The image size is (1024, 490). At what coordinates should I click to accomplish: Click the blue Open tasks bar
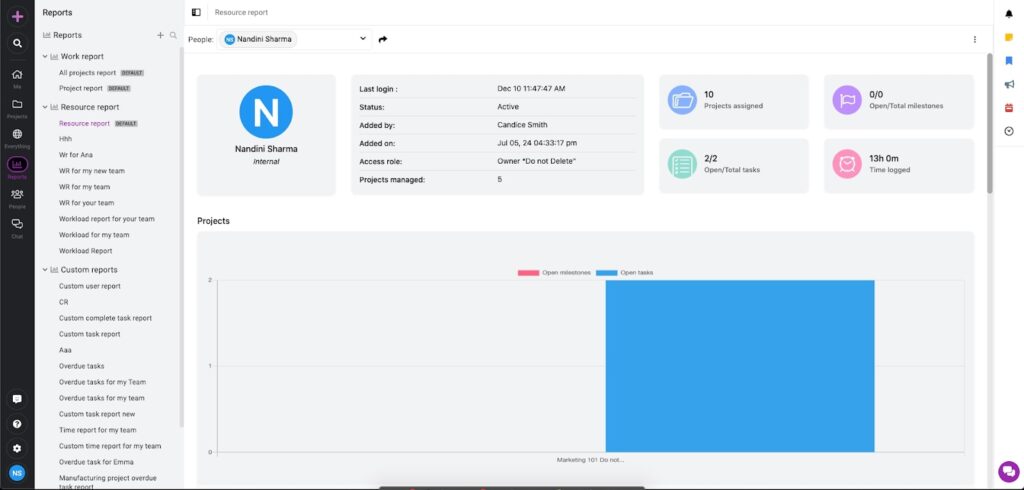tap(740, 366)
